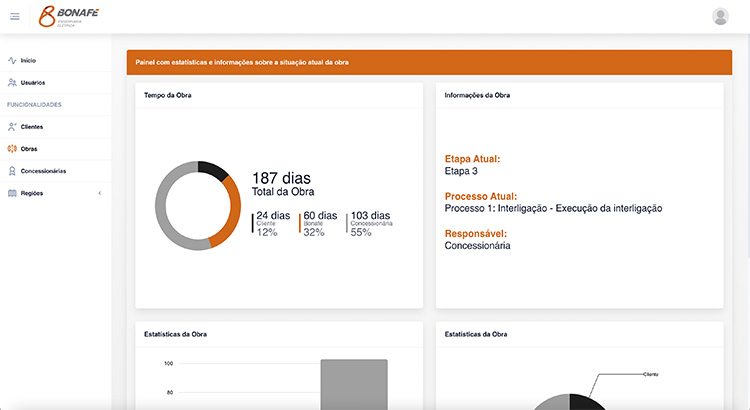Click the 'Tempo da Obra' card title
Viewport: 750px width, 410px height.
pyautogui.click(x=167, y=95)
